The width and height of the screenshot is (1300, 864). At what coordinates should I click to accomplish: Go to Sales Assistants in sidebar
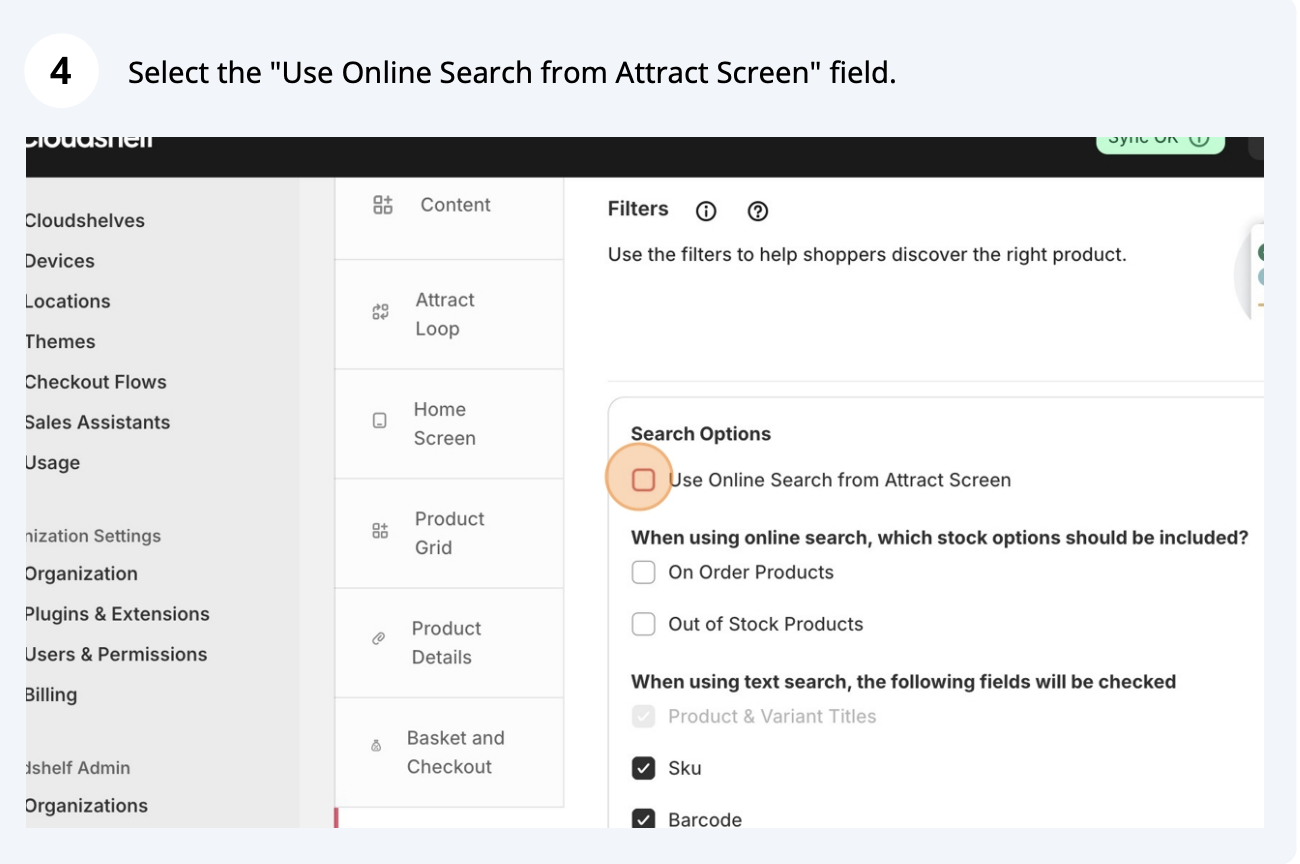tap(98, 422)
